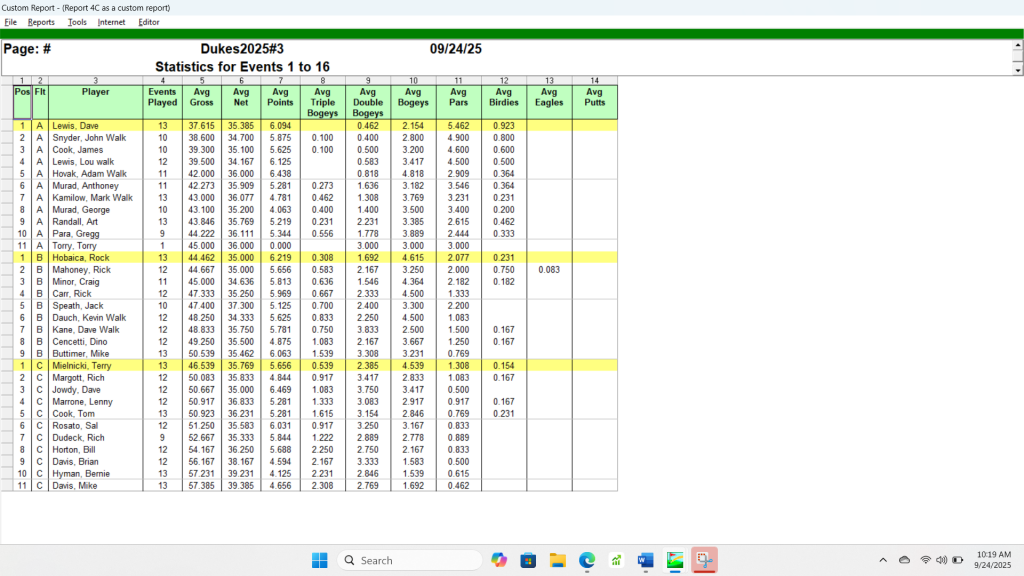Open Microsoft Store from taskbar

[528, 560]
